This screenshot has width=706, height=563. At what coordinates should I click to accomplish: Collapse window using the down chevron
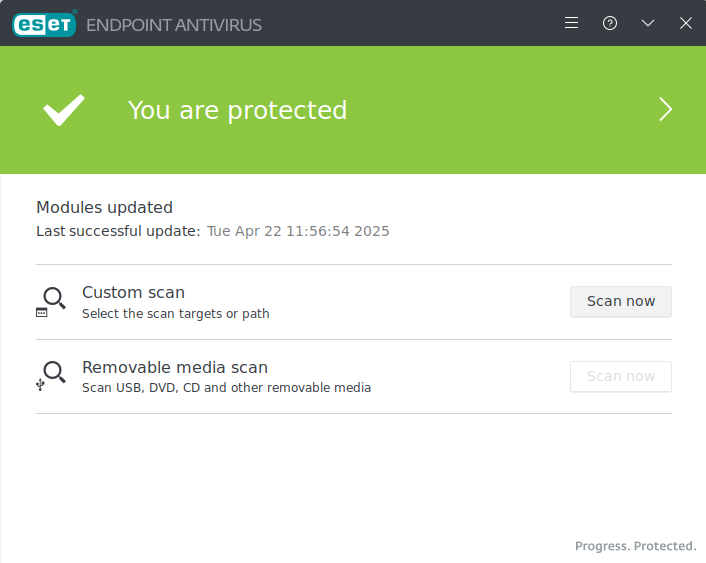pos(648,23)
